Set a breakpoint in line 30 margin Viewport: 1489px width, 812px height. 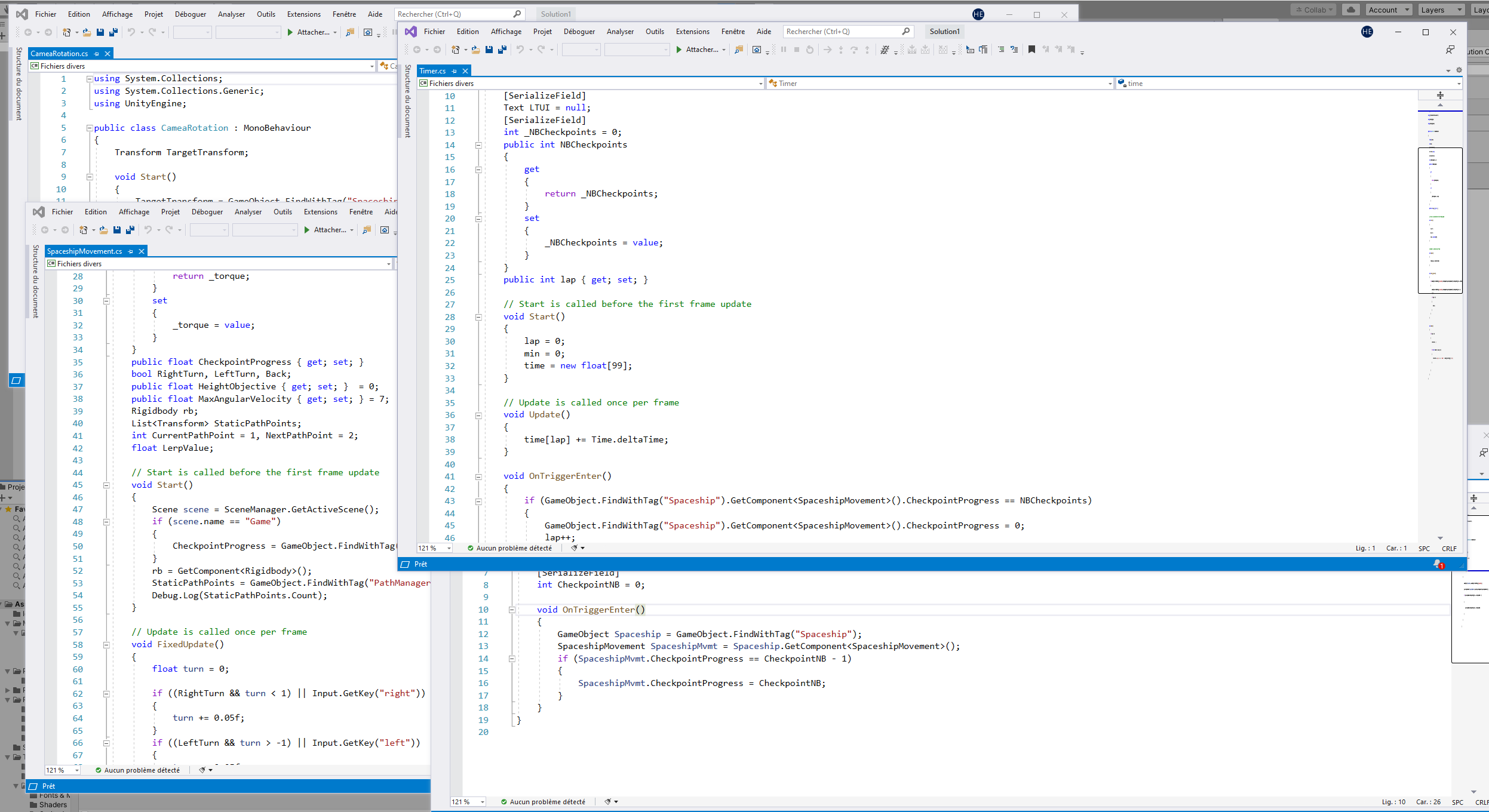[x=425, y=341]
